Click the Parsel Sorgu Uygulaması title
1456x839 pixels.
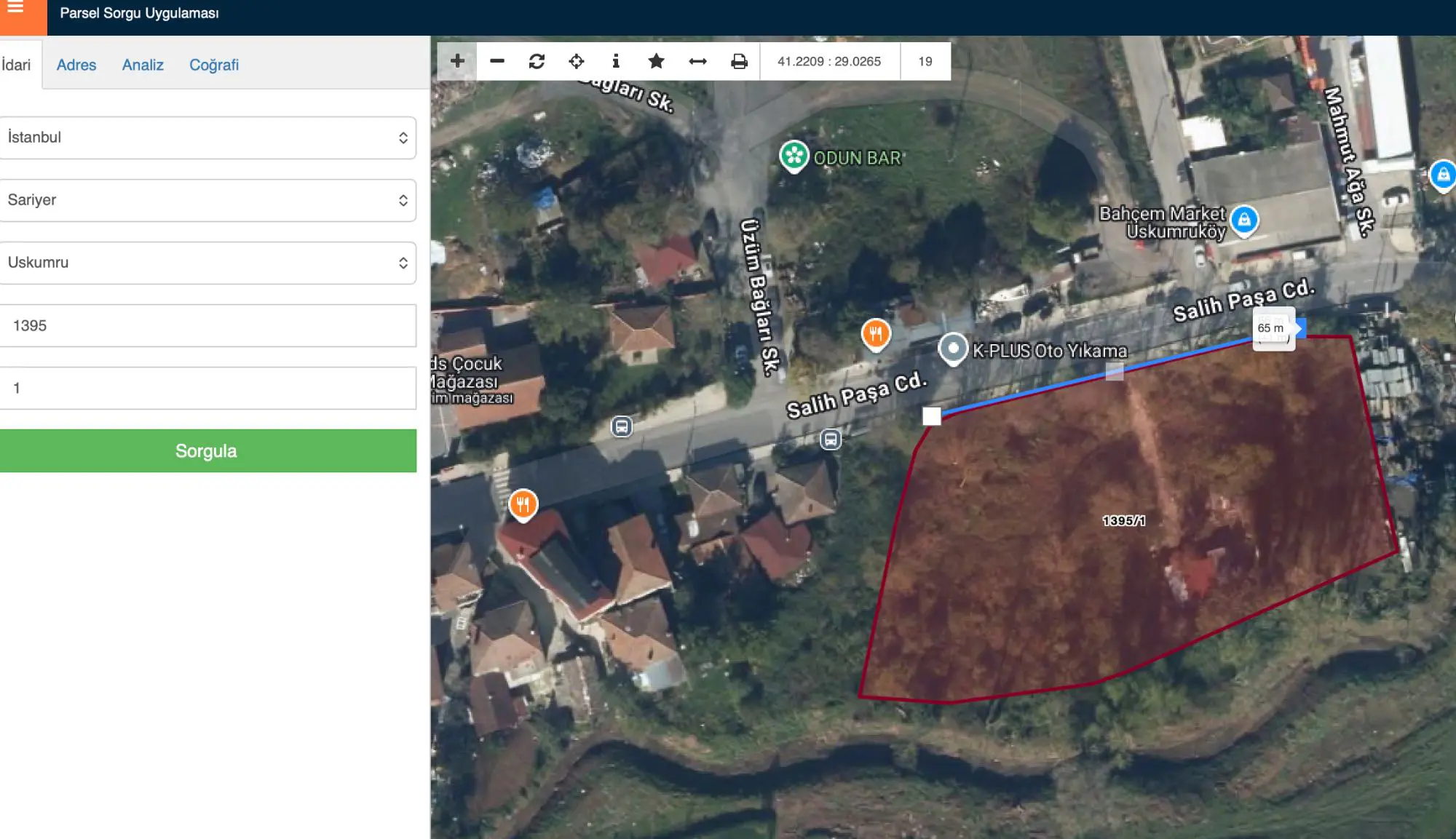pyautogui.click(x=139, y=13)
